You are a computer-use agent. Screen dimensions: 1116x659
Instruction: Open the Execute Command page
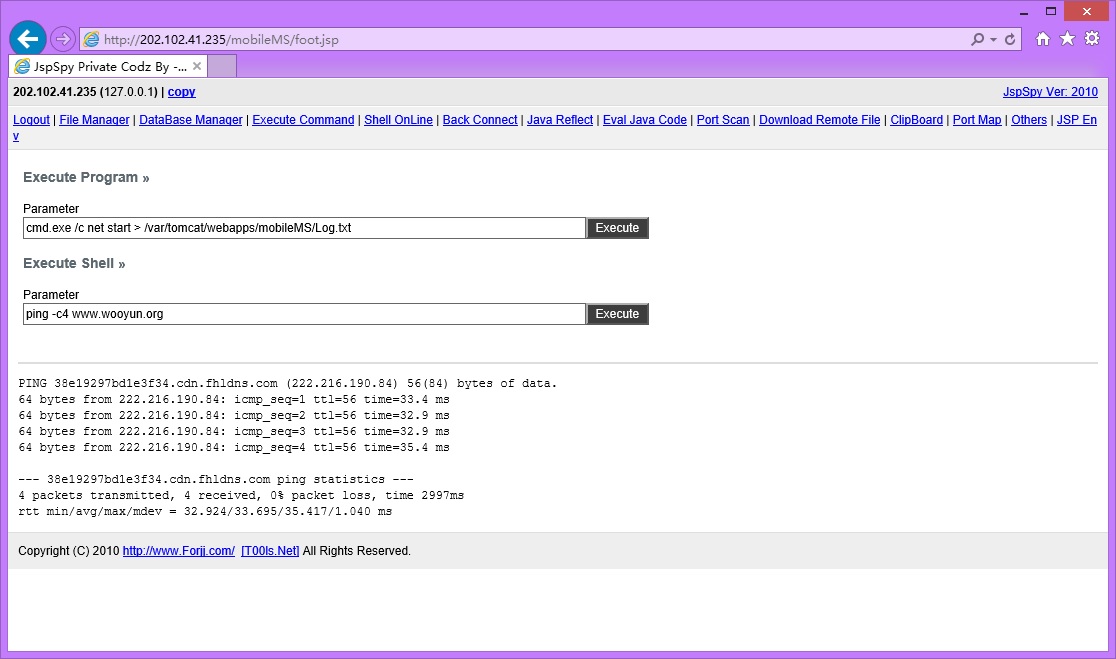click(303, 120)
